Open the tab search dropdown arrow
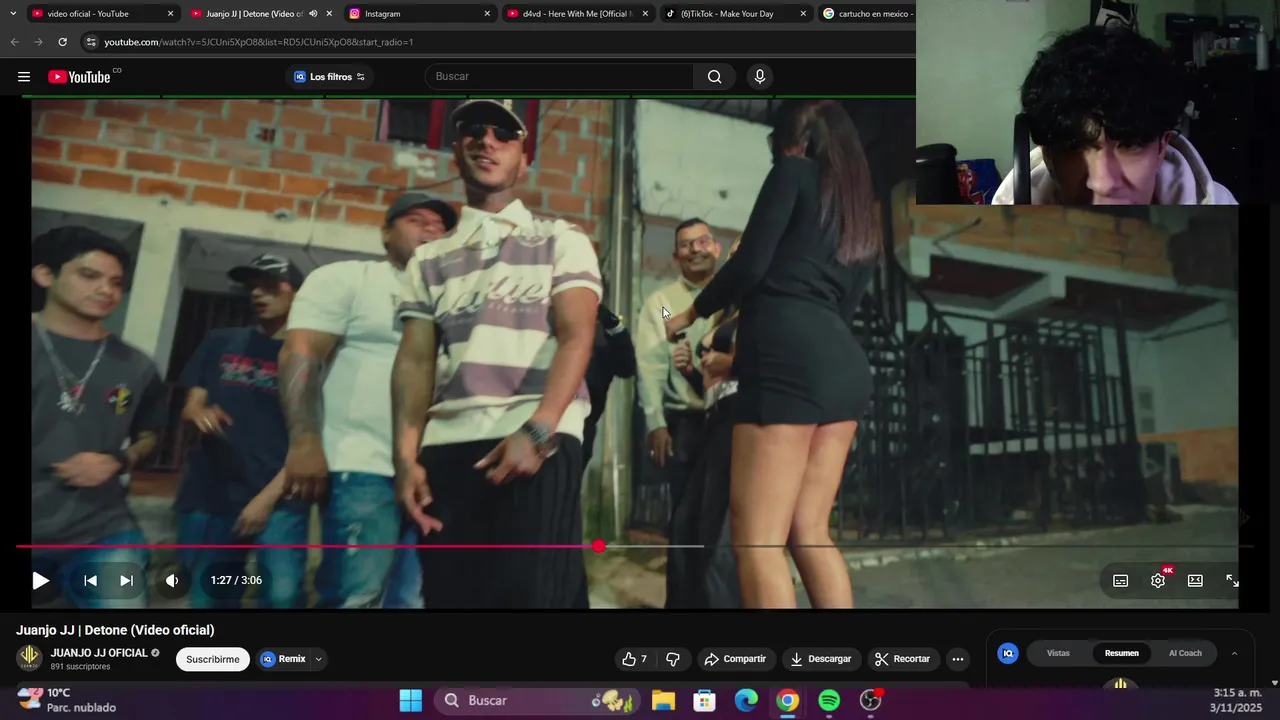1280x720 pixels. [12, 14]
